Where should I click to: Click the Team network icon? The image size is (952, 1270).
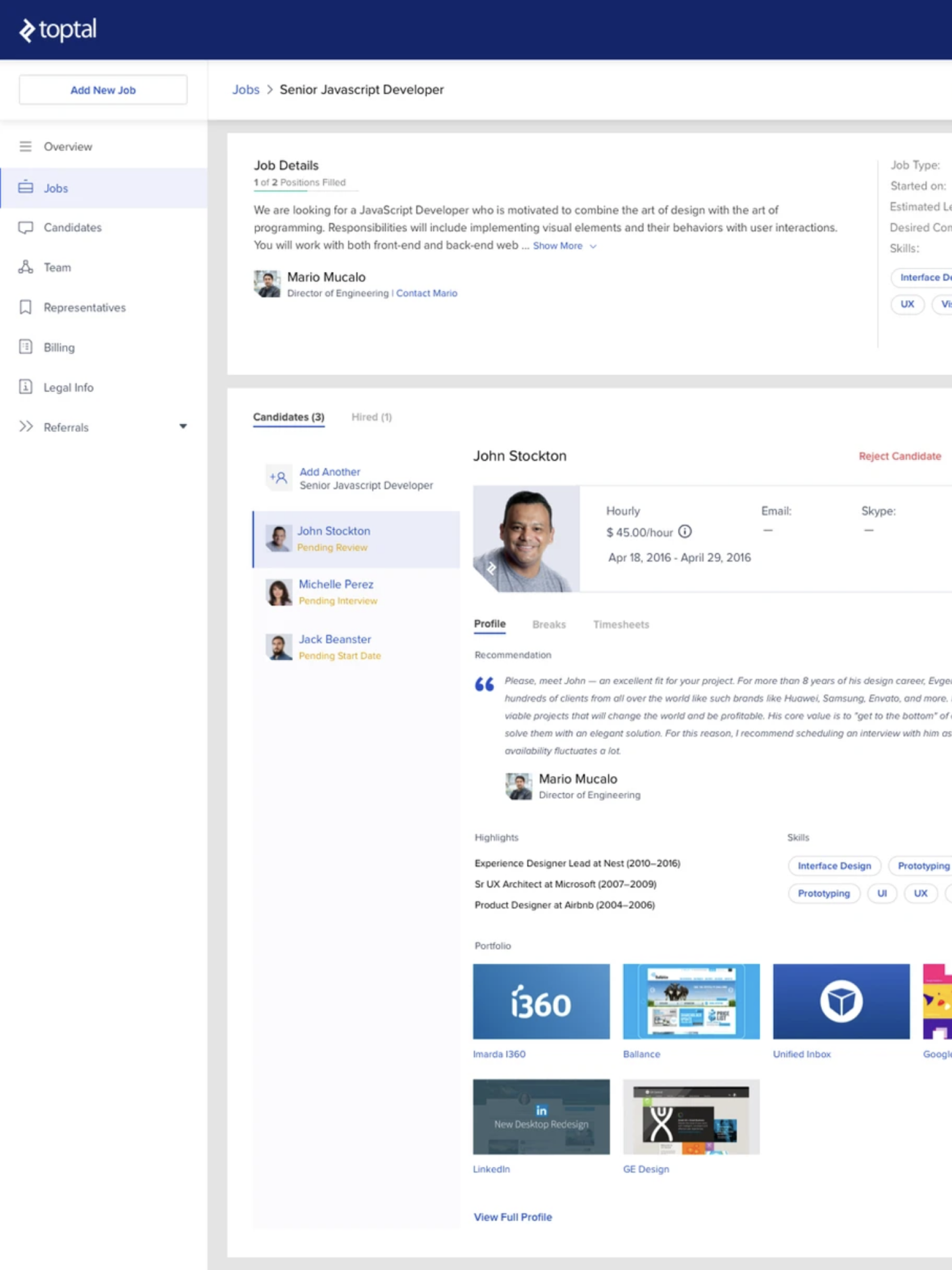(x=25, y=267)
